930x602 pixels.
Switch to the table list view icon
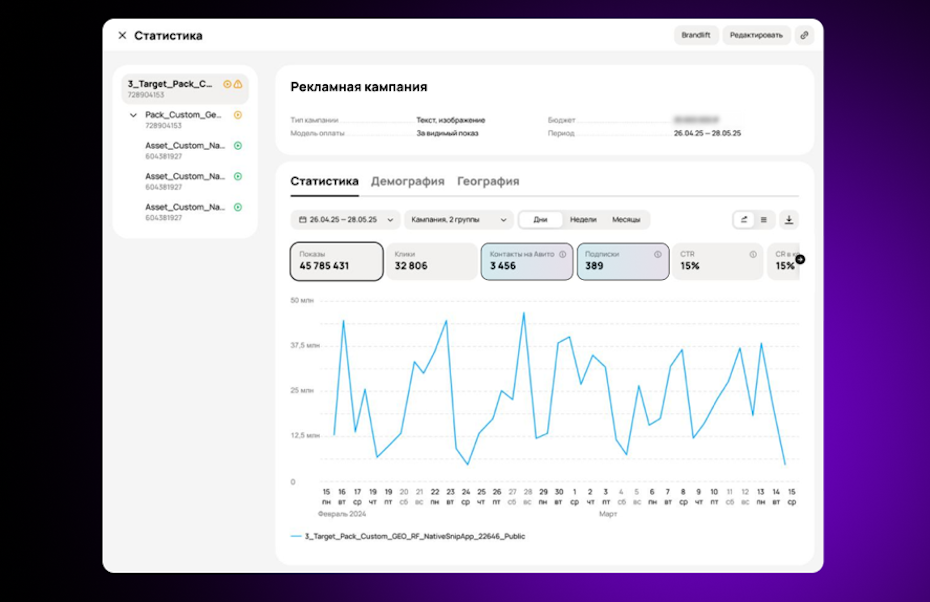tap(763, 219)
